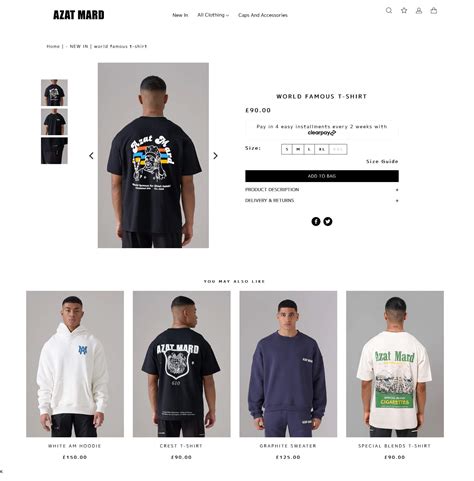The image size is (474, 481).
Task: Open the shopping bag icon
Action: point(434,10)
